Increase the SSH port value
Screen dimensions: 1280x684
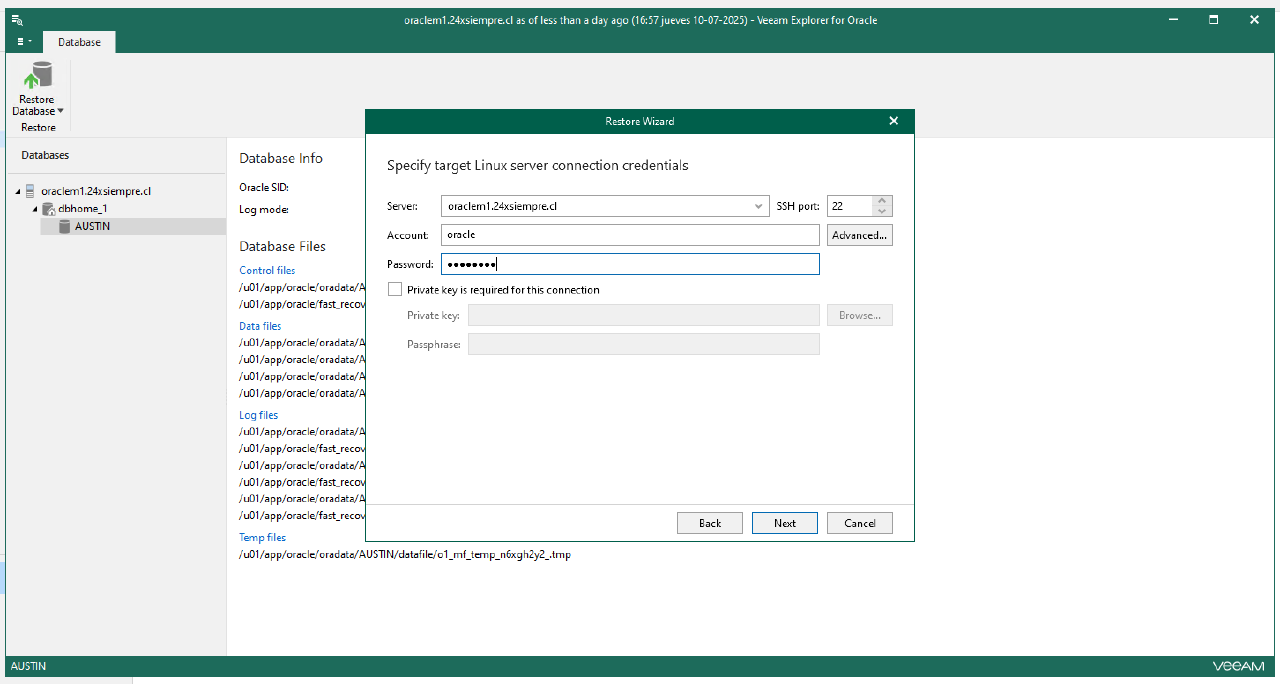pos(881,201)
